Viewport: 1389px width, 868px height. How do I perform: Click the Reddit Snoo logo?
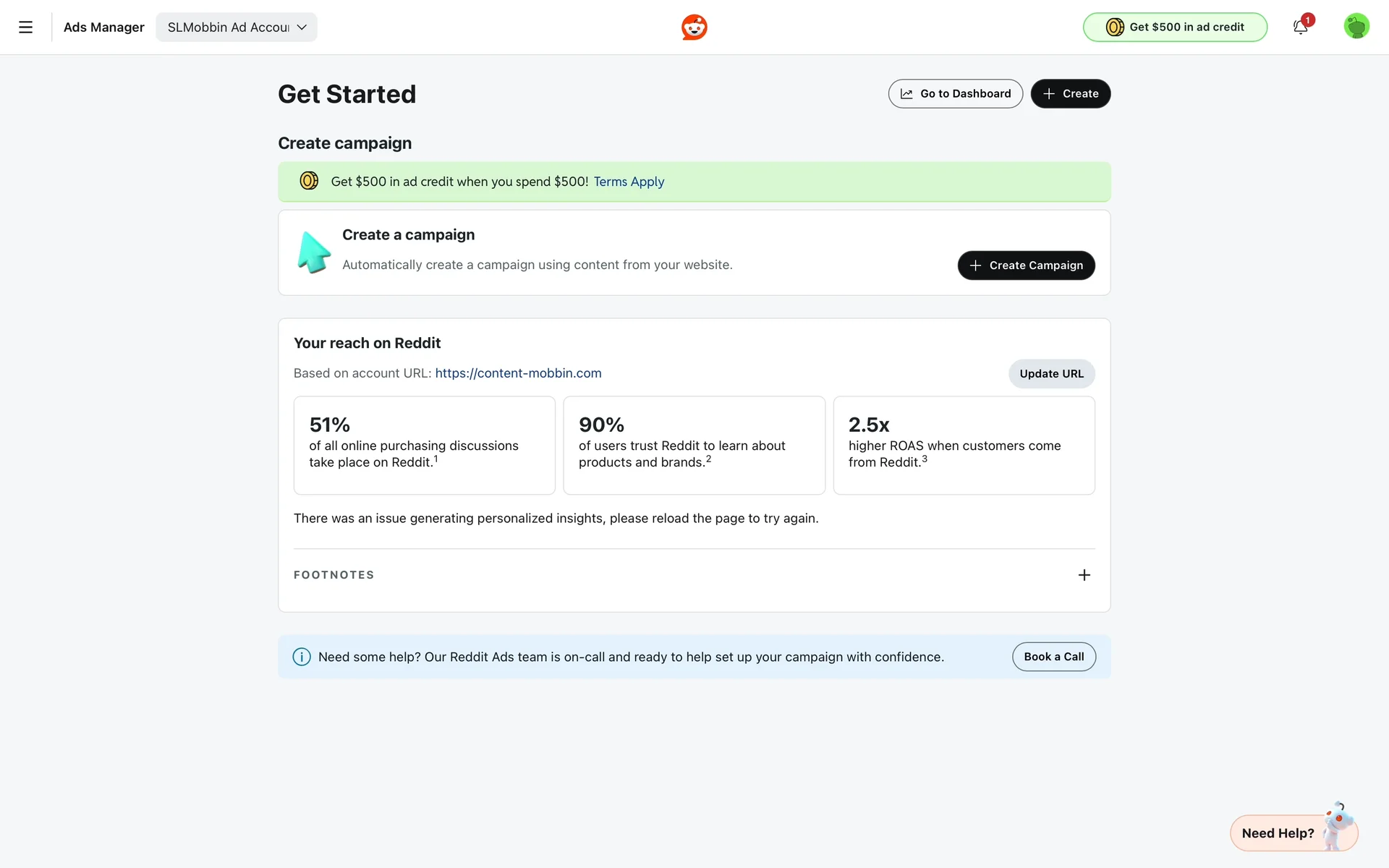click(694, 27)
